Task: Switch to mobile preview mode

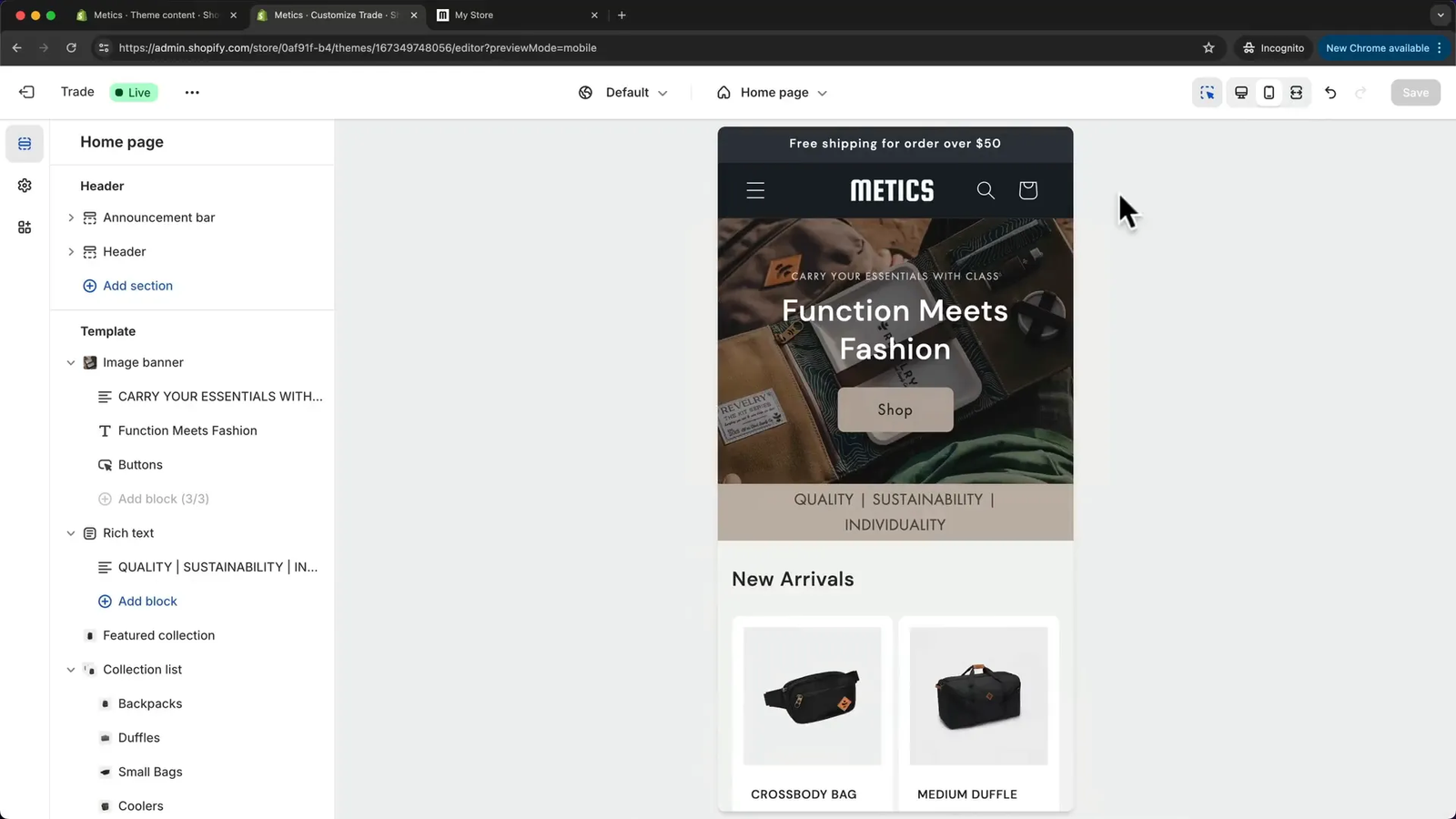Action: pyautogui.click(x=1269, y=93)
